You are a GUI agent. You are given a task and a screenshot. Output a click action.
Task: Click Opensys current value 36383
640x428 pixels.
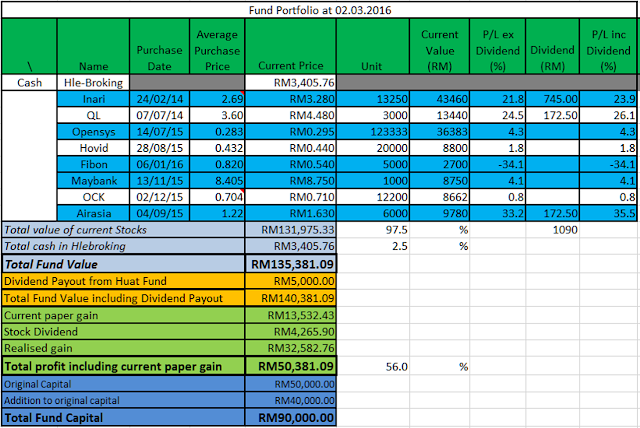tap(440, 132)
